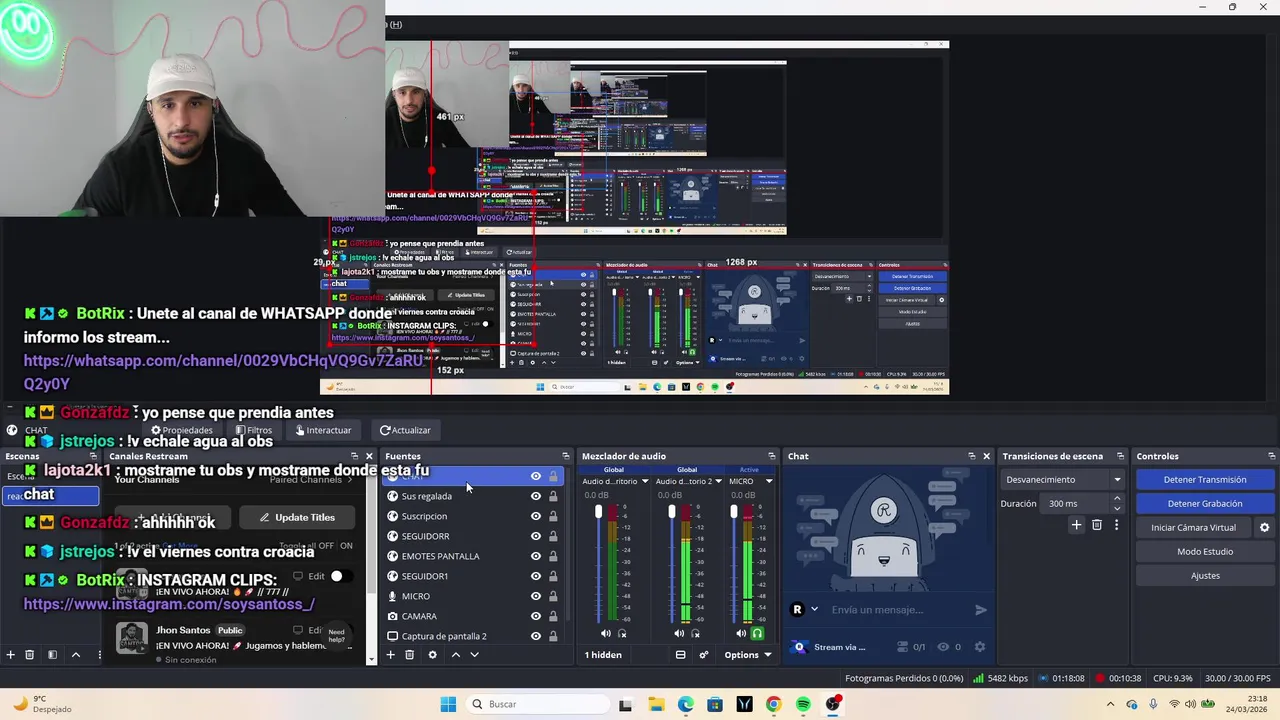Expand MICRO channel dropdown arrow

pos(768,481)
